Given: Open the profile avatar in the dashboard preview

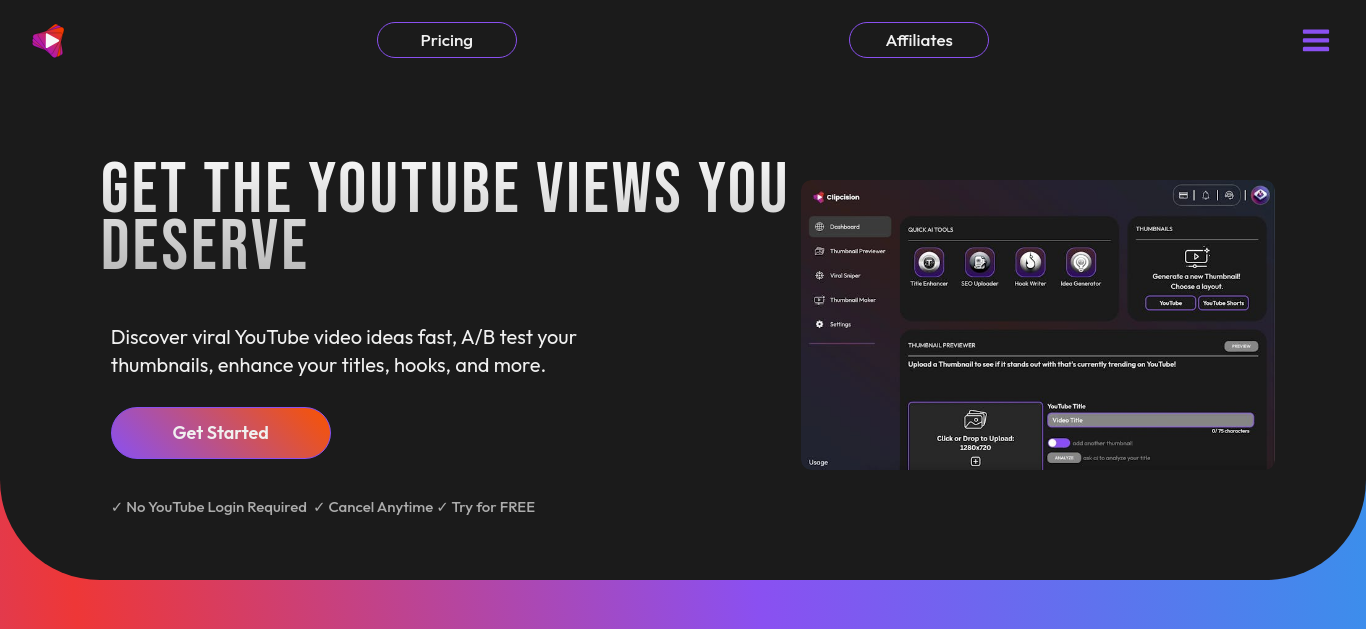Looking at the screenshot, I should pyautogui.click(x=1260, y=195).
